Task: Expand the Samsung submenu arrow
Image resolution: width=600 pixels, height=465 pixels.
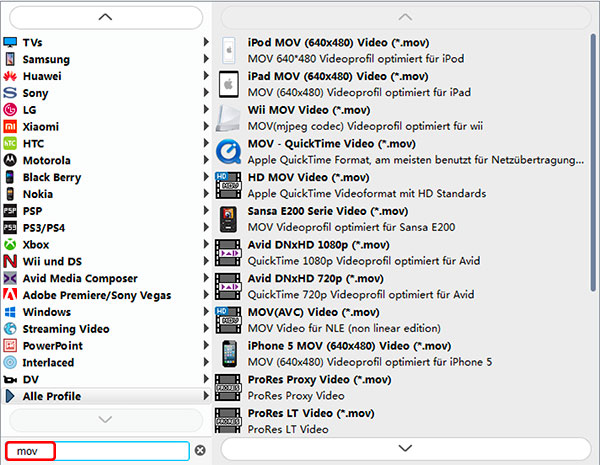Action: [206, 59]
